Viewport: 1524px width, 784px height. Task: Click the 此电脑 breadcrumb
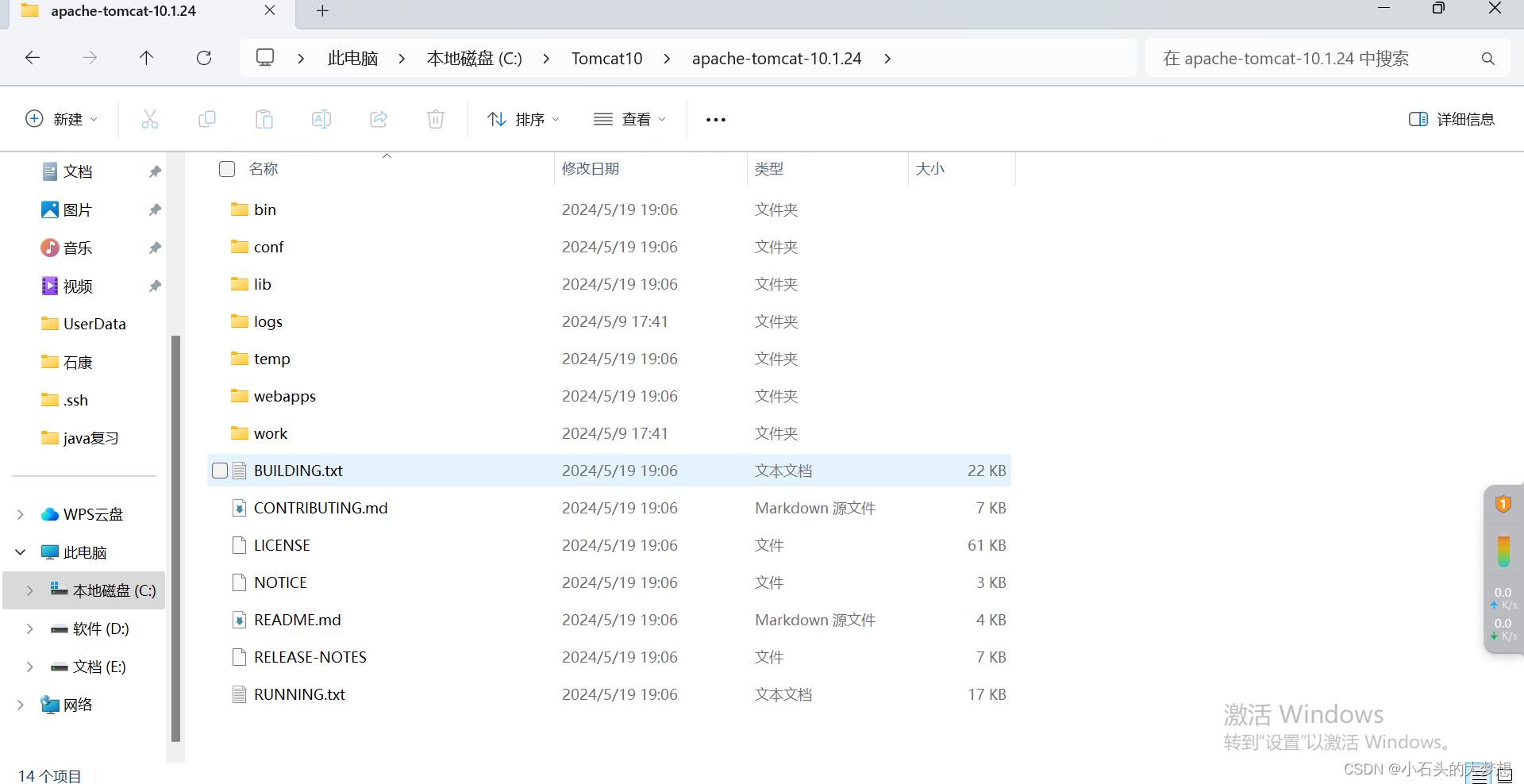353,59
